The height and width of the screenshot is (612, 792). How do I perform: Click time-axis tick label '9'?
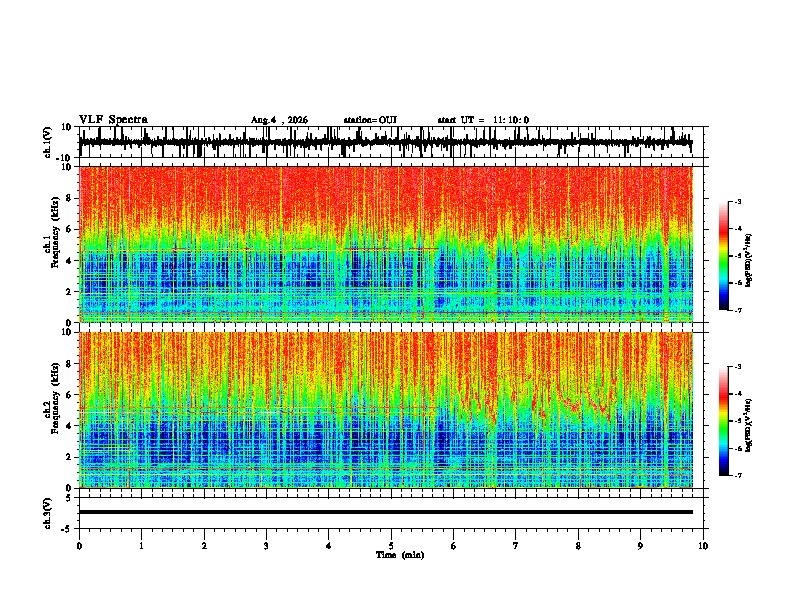(640, 546)
